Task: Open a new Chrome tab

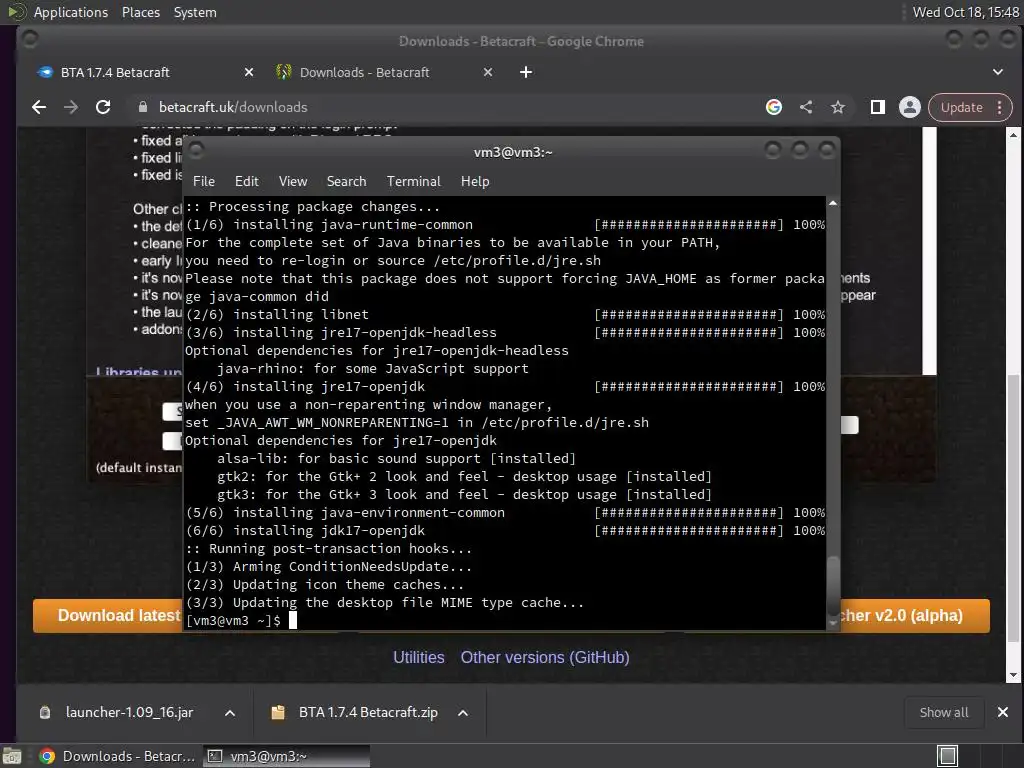Action: click(526, 72)
